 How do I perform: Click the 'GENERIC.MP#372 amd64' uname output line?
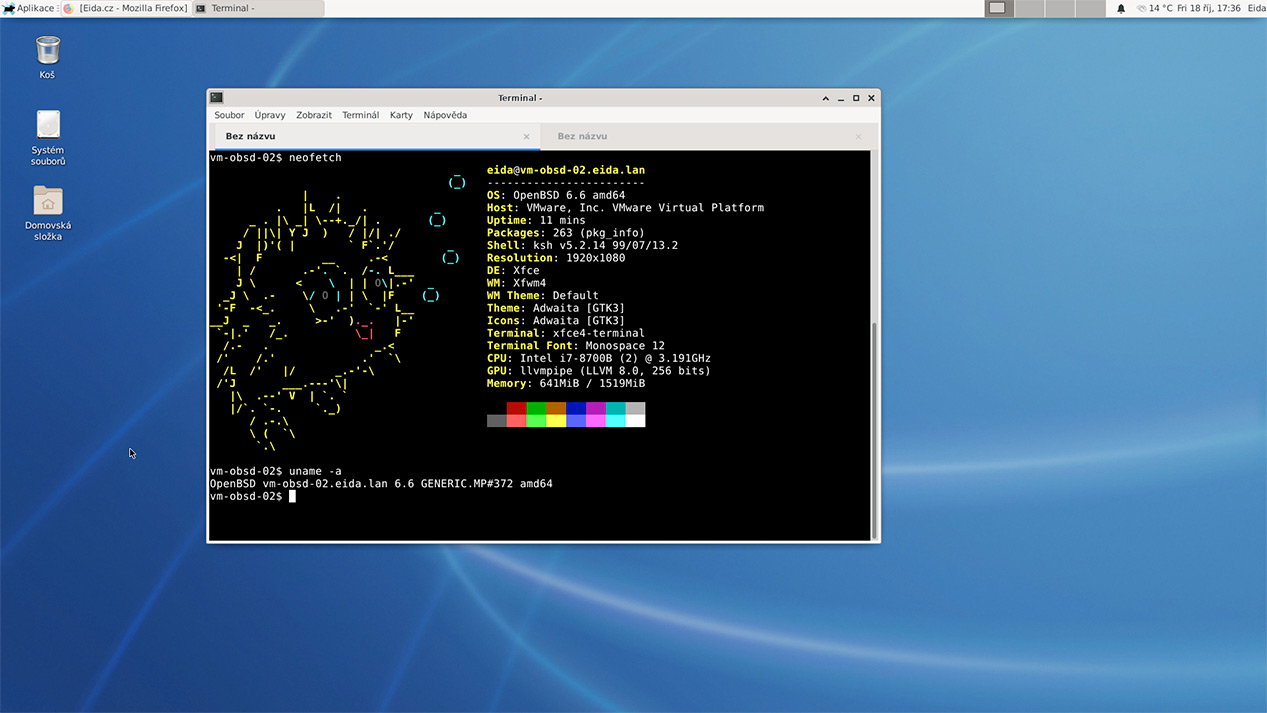[x=381, y=484]
